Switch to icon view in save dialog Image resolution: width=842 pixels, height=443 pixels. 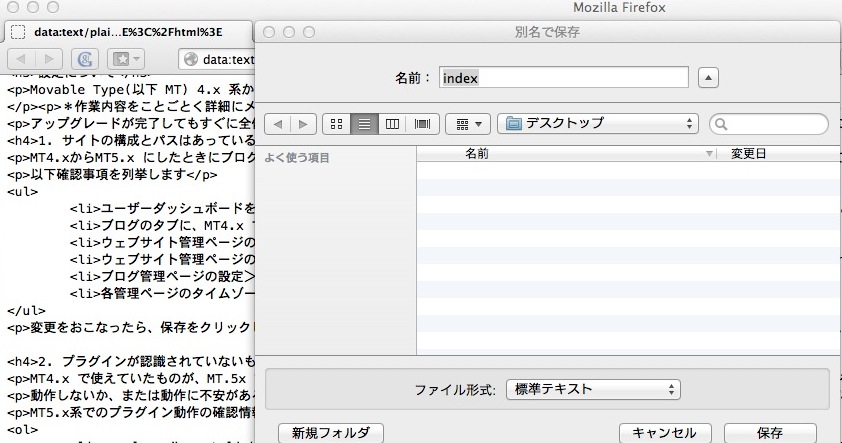(337, 124)
